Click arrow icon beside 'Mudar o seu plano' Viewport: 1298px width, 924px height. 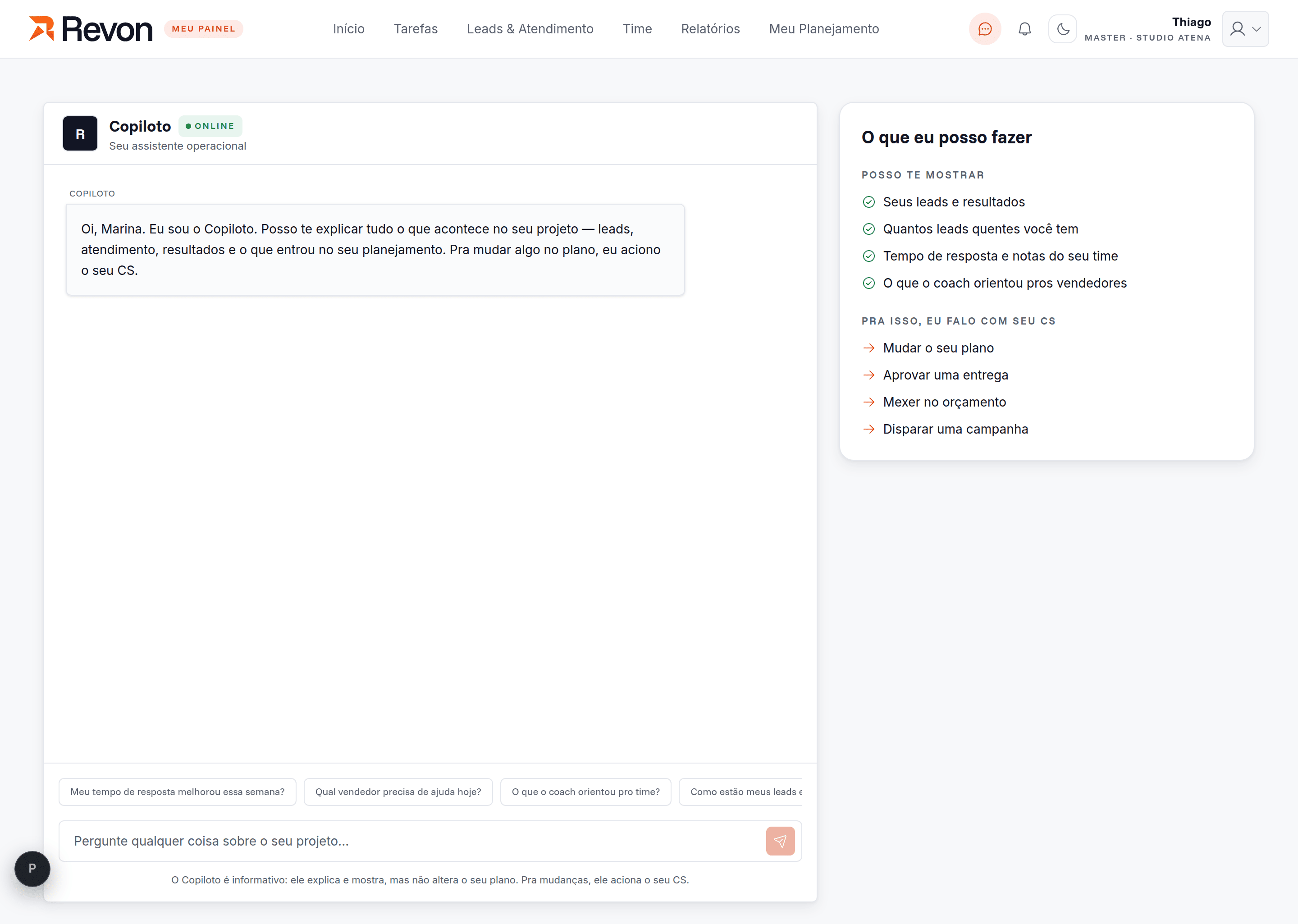tap(868, 348)
